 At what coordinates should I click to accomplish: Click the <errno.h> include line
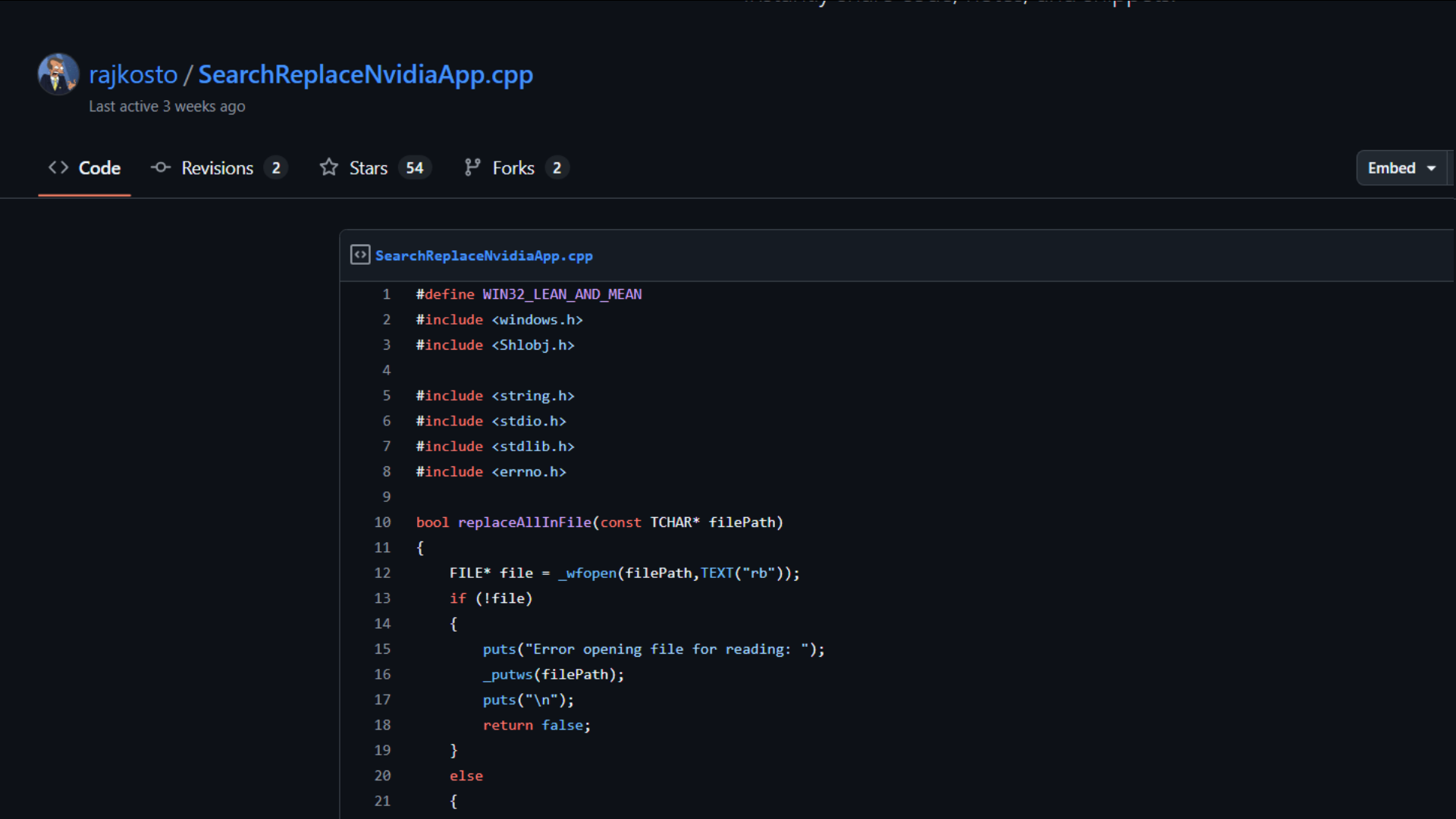tap(491, 472)
